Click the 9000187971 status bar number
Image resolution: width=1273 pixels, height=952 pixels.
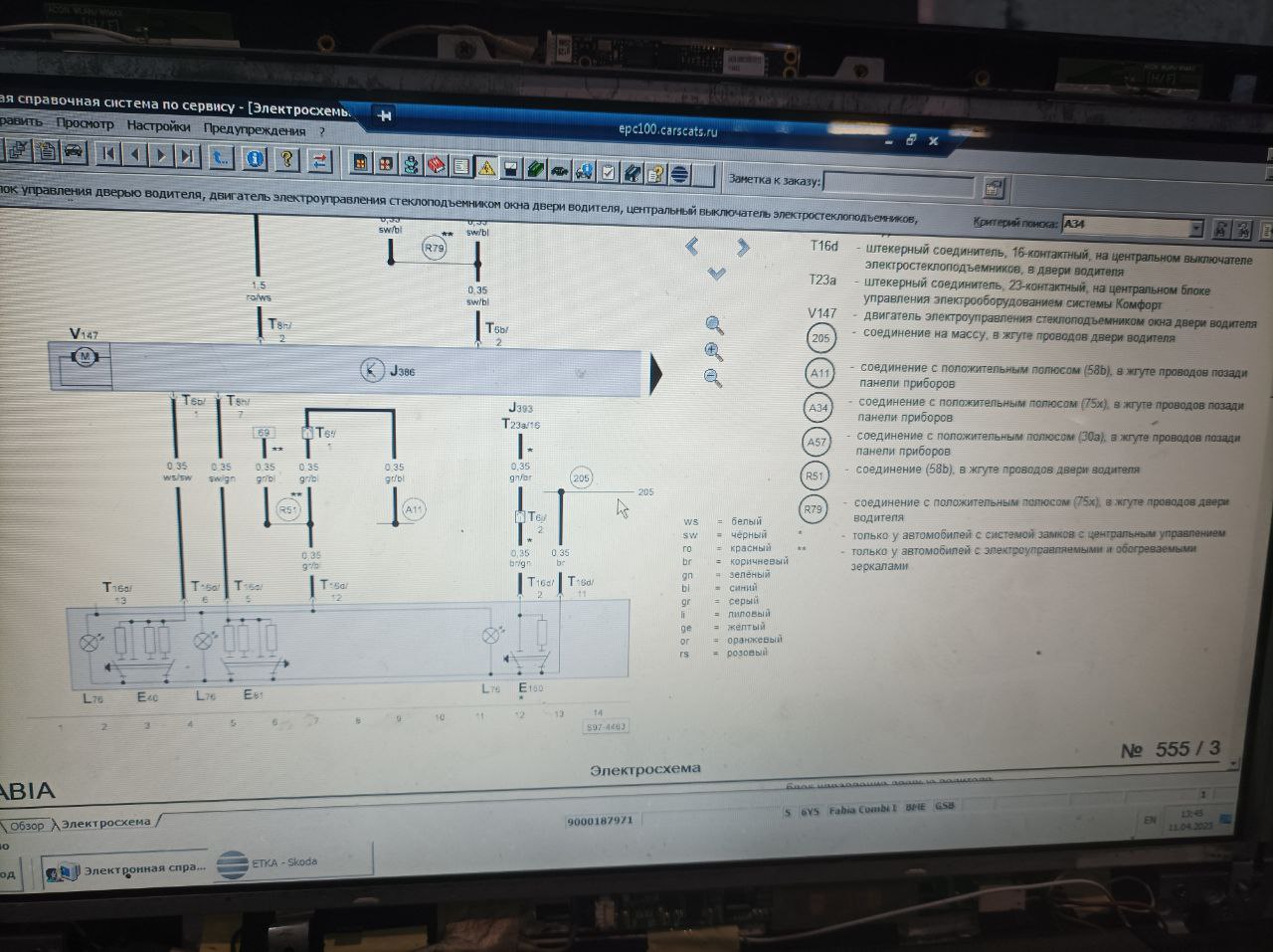[x=599, y=821]
